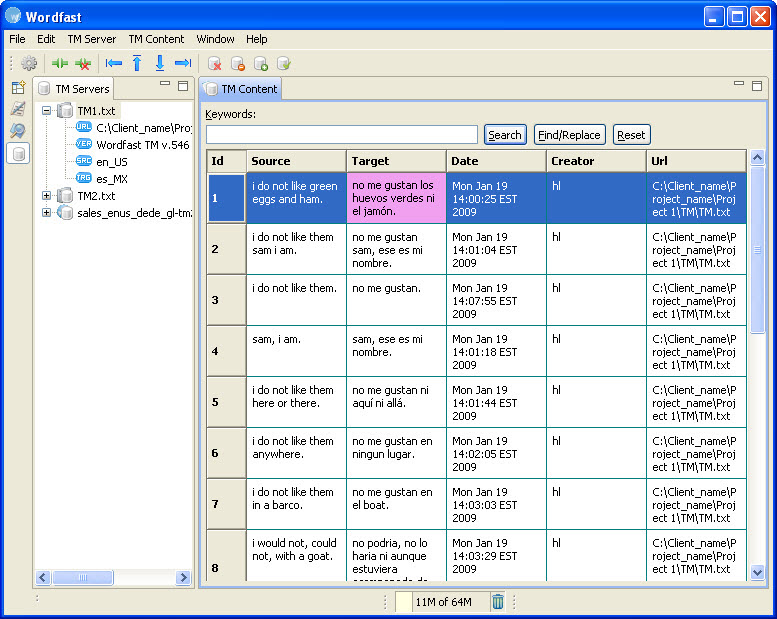Screen dimensions: 777x619
Task: Open the Window menu
Action: click(215, 39)
